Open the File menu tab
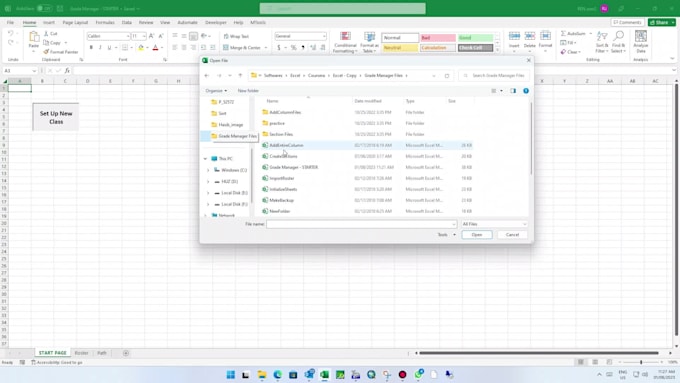This screenshot has height=383, width=680. point(10,22)
